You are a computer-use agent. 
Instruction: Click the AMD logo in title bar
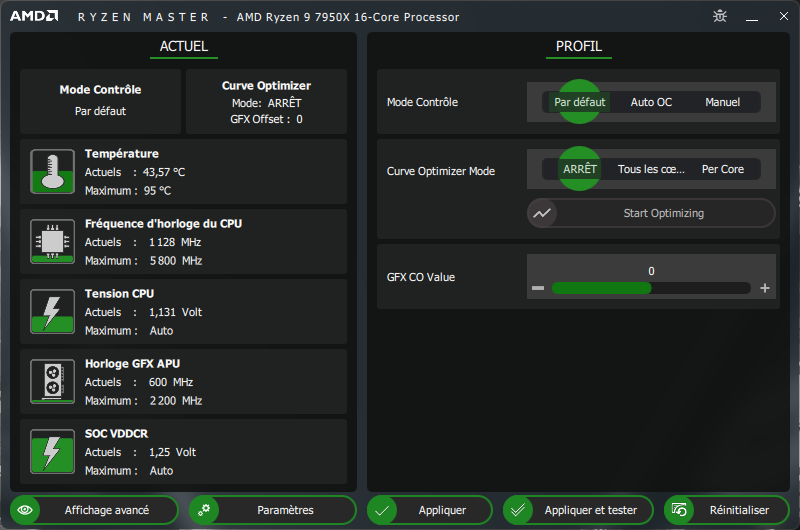34,16
